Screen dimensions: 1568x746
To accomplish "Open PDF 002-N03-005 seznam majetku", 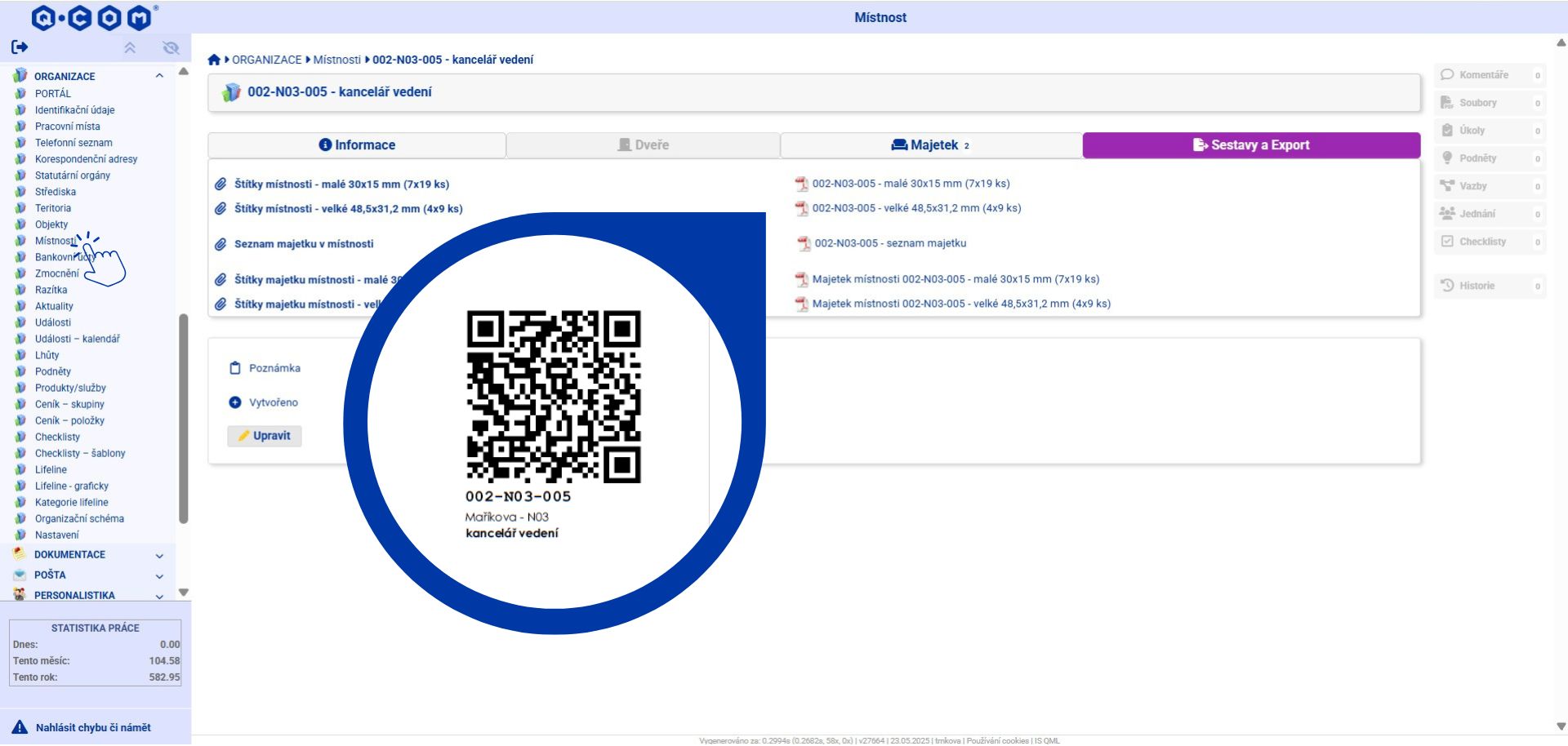I will [x=890, y=243].
